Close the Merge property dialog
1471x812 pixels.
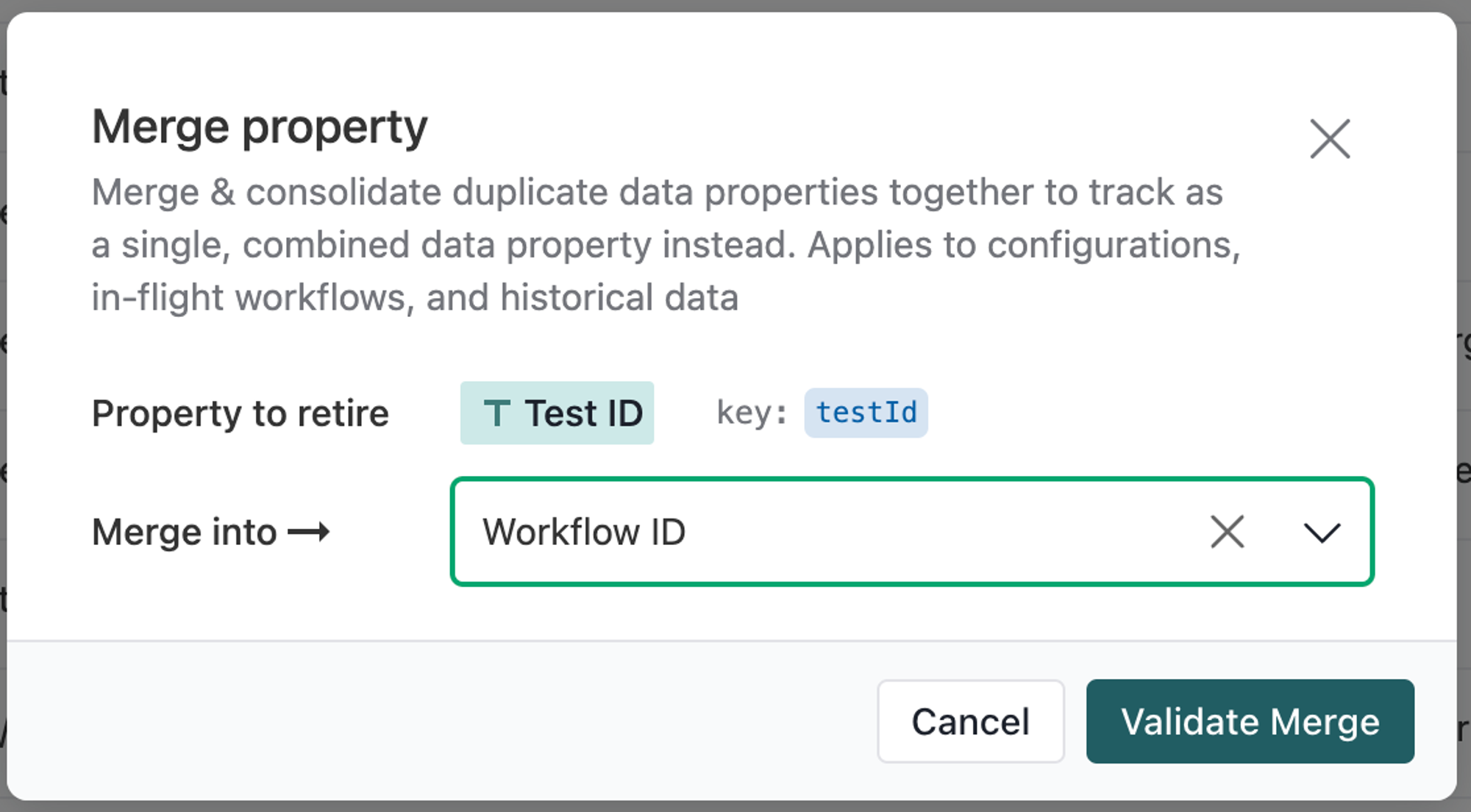click(1330, 139)
